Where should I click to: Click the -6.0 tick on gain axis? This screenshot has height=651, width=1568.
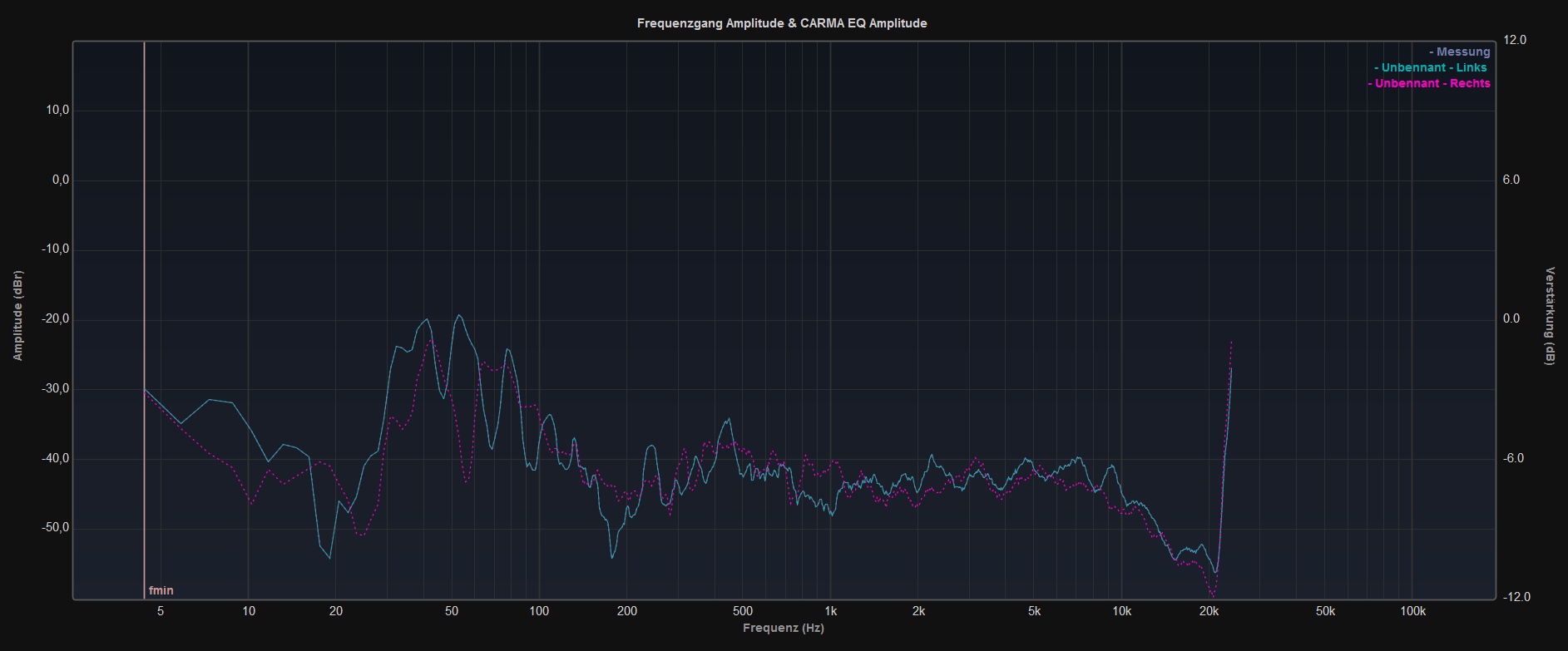[x=1516, y=458]
